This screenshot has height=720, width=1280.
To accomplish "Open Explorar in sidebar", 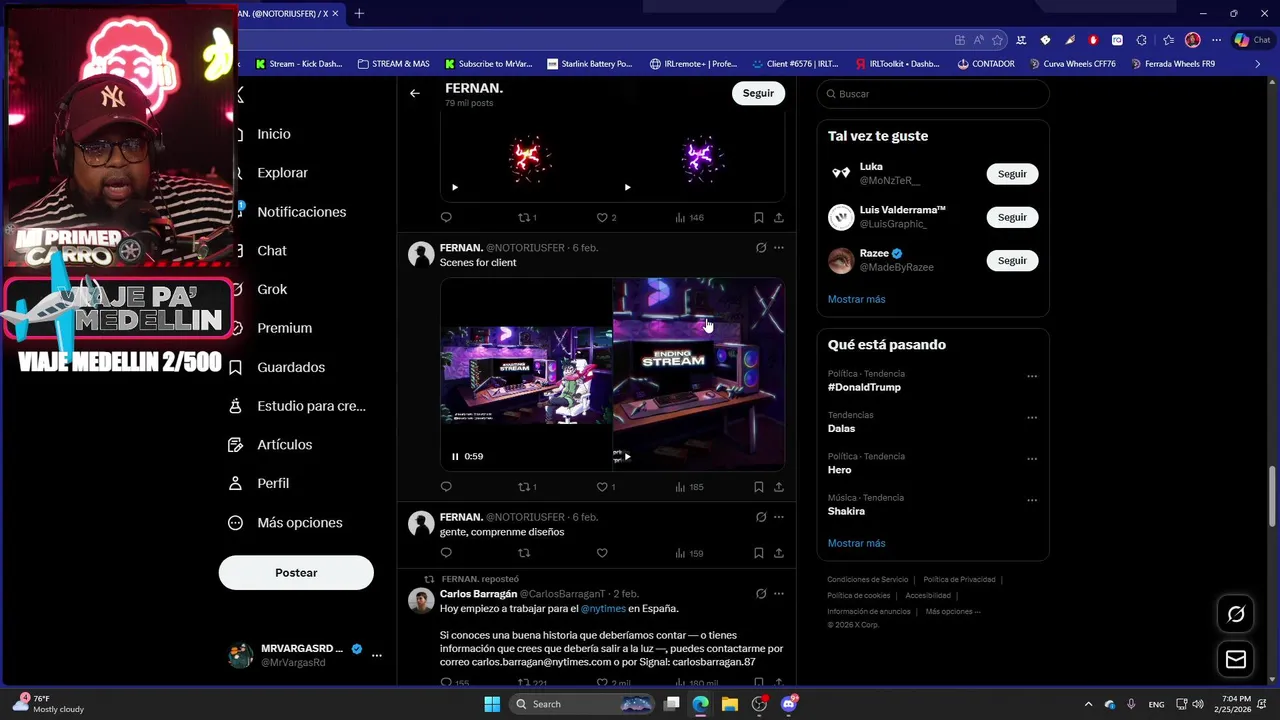I will 282,173.
